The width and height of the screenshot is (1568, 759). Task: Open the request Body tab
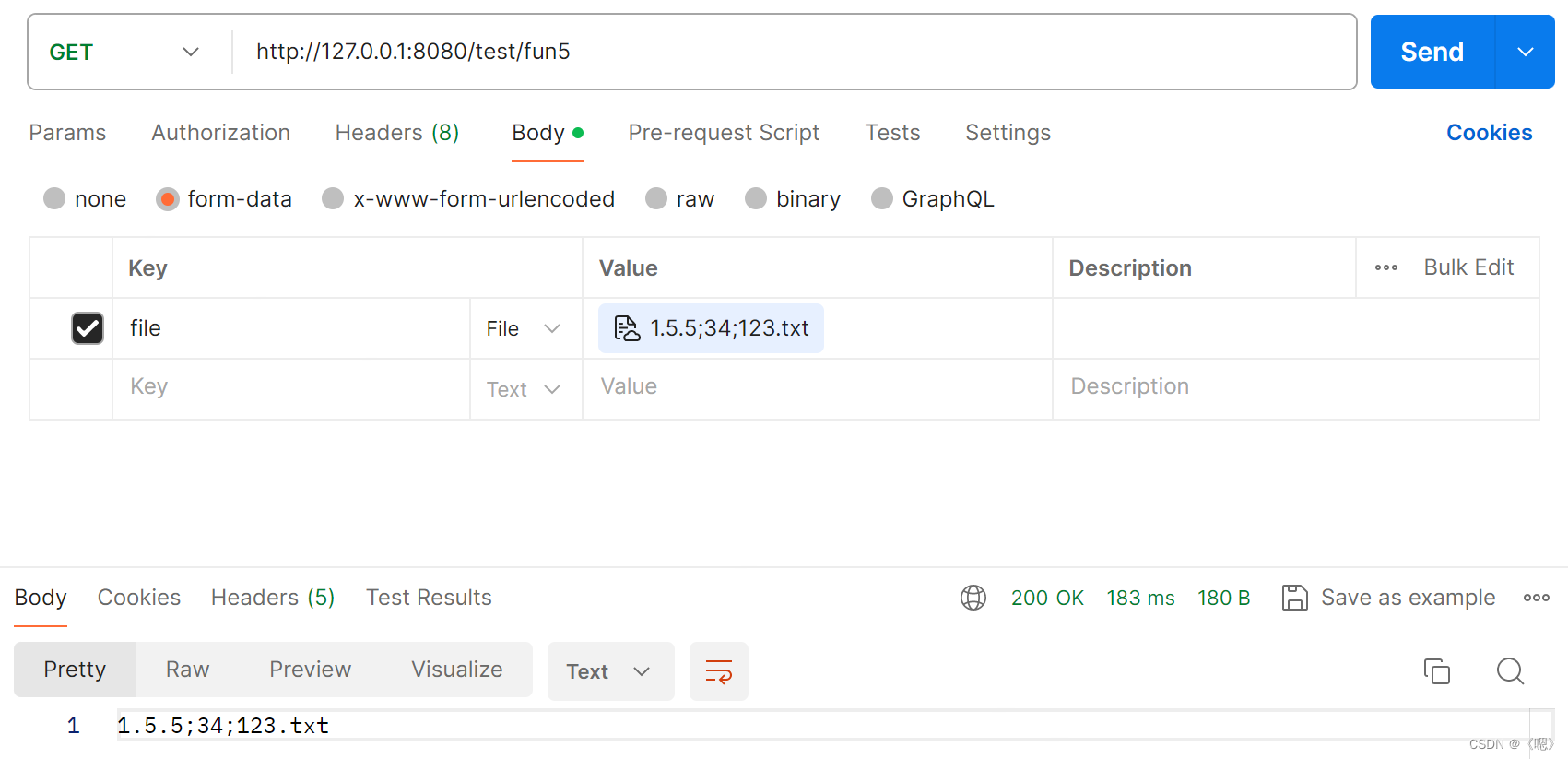click(548, 133)
